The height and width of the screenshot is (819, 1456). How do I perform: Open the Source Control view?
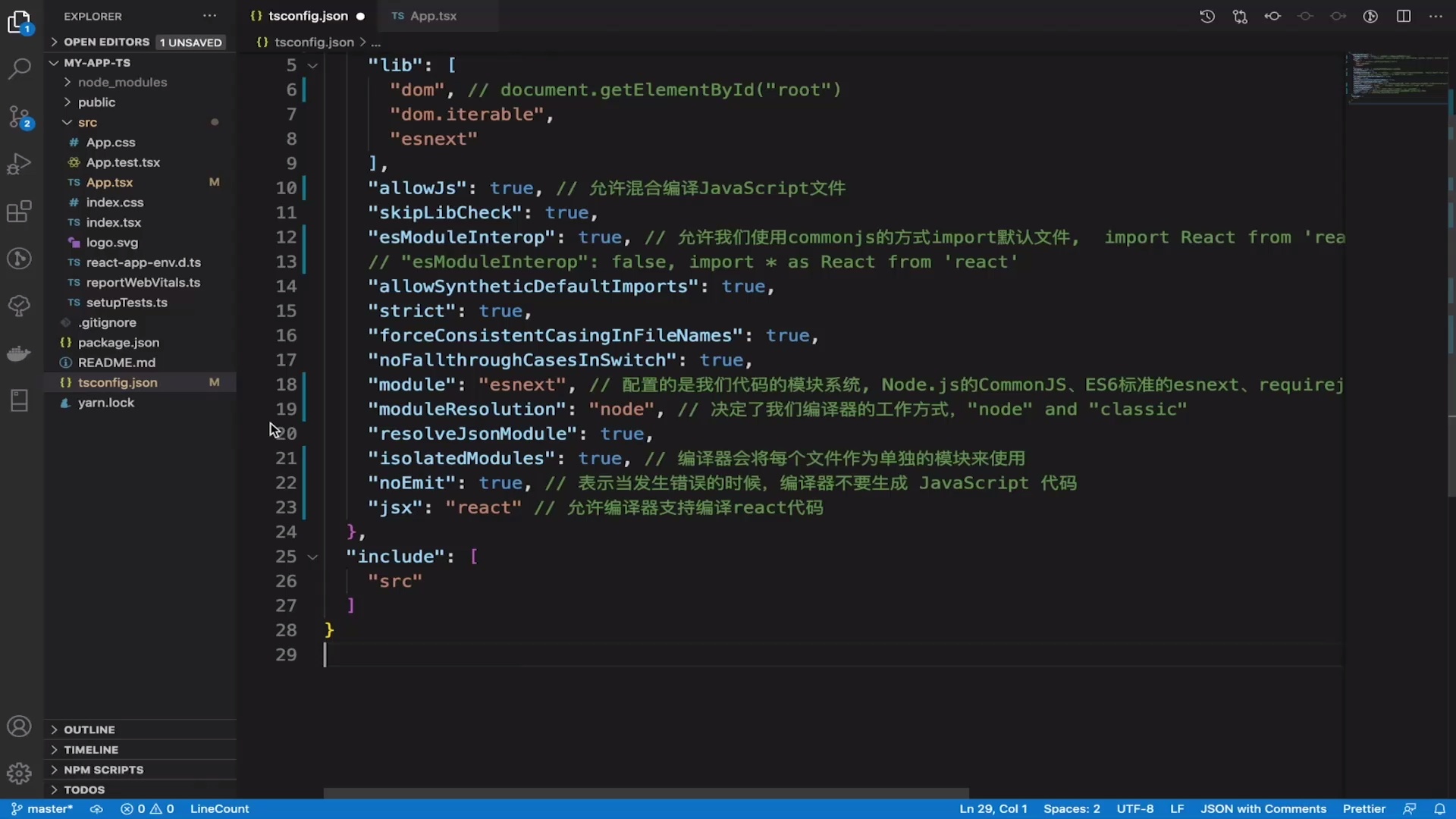[x=19, y=117]
